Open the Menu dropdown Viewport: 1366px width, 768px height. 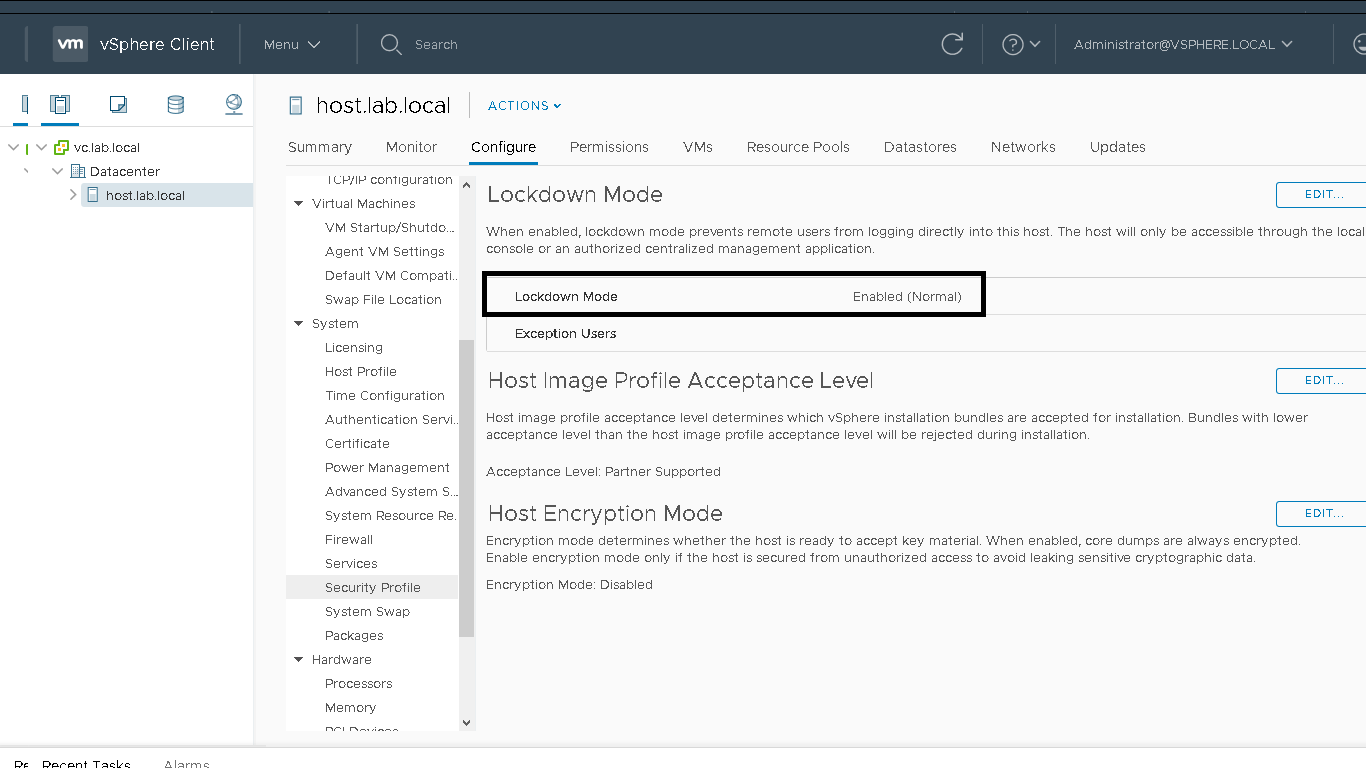291,44
